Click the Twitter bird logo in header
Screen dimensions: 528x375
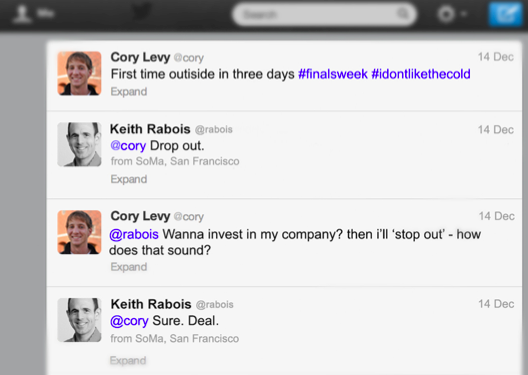click(x=141, y=12)
